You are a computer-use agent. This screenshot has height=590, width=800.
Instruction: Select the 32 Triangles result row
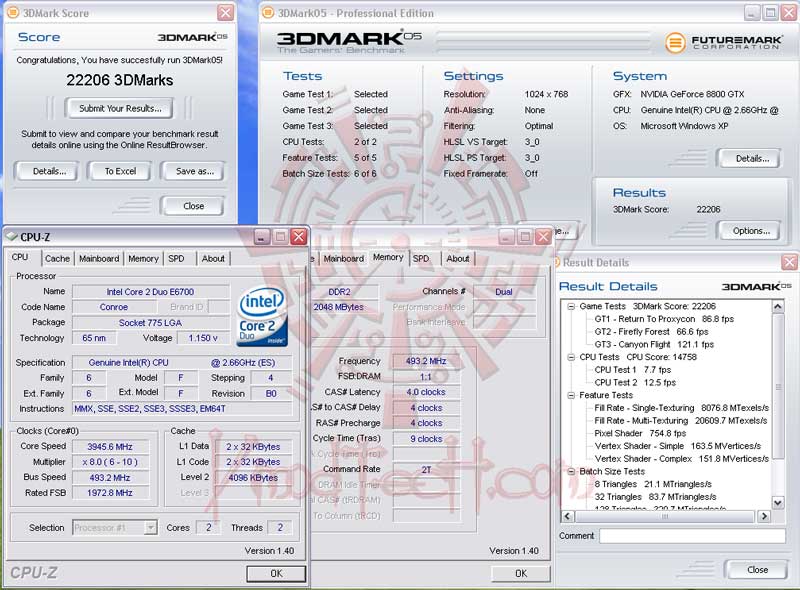click(655, 497)
